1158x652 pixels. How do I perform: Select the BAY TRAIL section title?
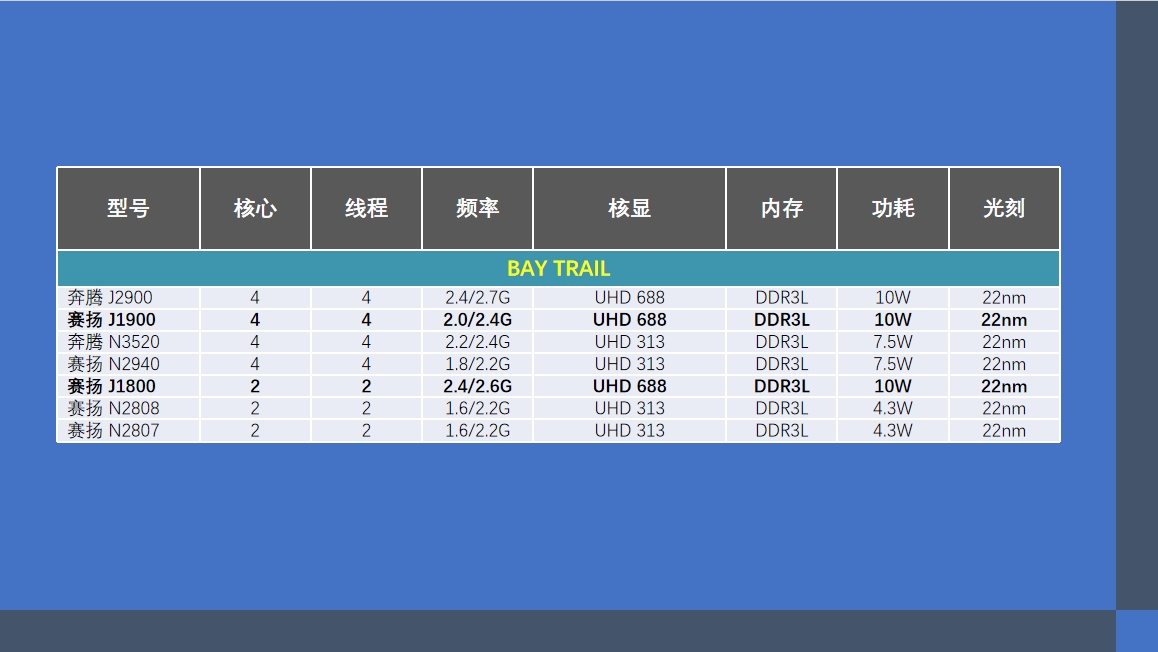point(558,269)
